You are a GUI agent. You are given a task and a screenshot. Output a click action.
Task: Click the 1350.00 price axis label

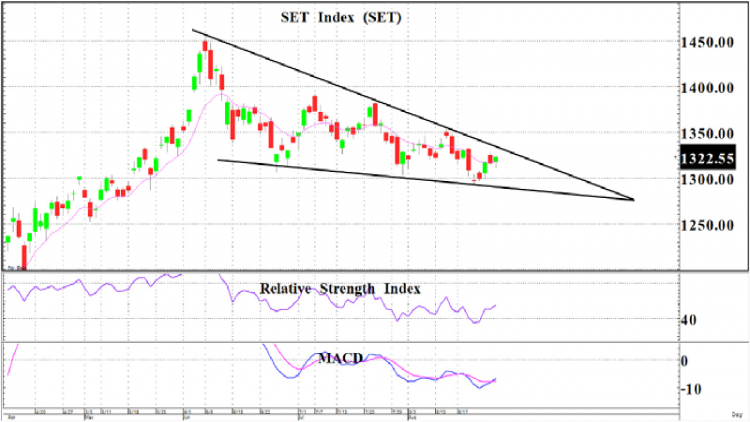pyautogui.click(x=707, y=134)
